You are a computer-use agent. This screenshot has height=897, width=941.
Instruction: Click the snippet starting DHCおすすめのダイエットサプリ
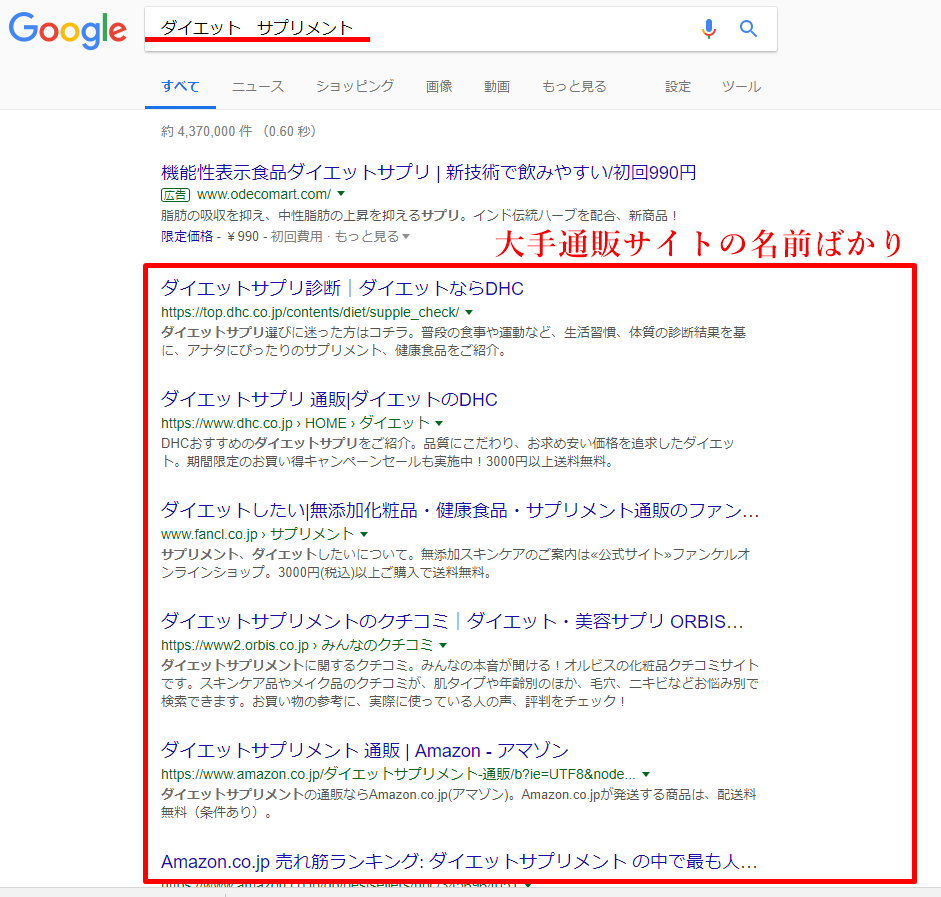click(x=447, y=452)
